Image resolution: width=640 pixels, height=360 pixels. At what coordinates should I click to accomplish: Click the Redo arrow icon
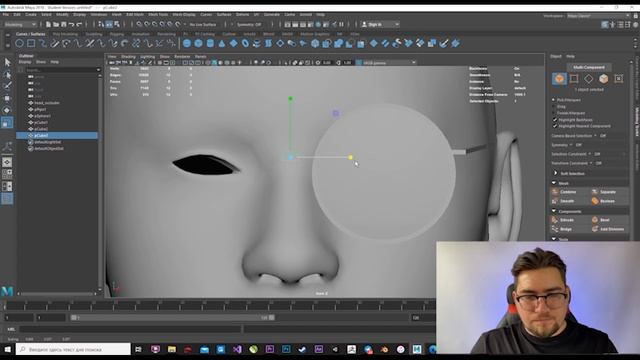(x=80, y=24)
